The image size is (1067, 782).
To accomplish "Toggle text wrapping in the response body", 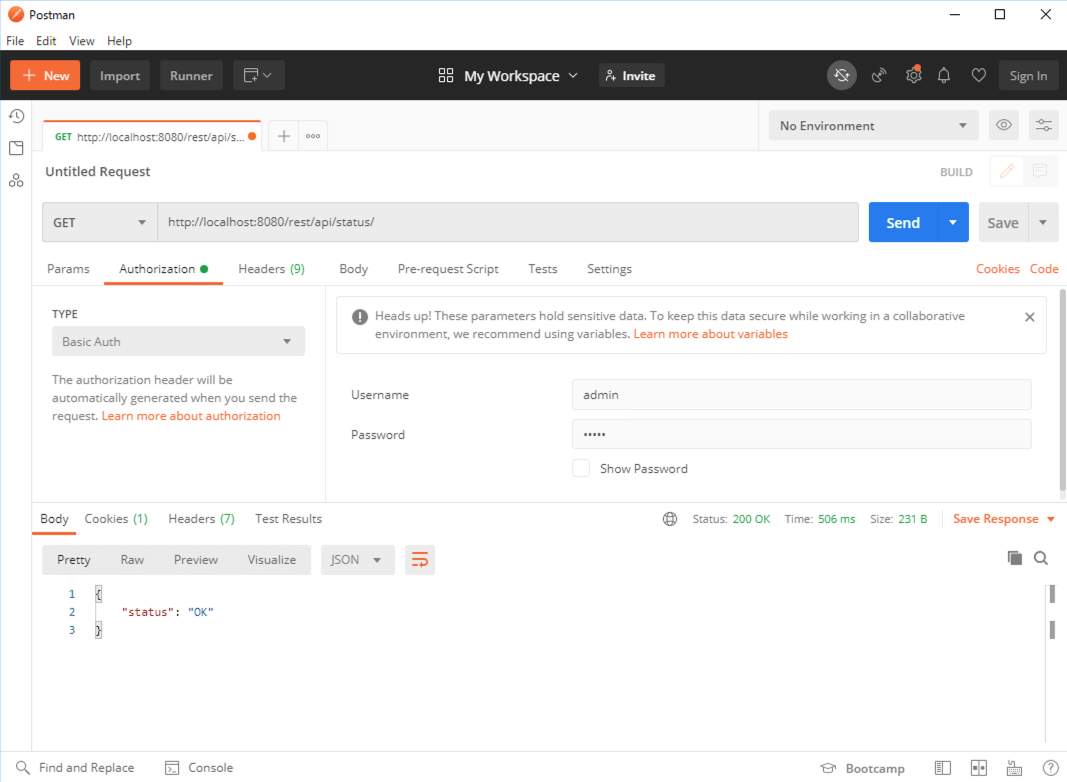I will (419, 559).
